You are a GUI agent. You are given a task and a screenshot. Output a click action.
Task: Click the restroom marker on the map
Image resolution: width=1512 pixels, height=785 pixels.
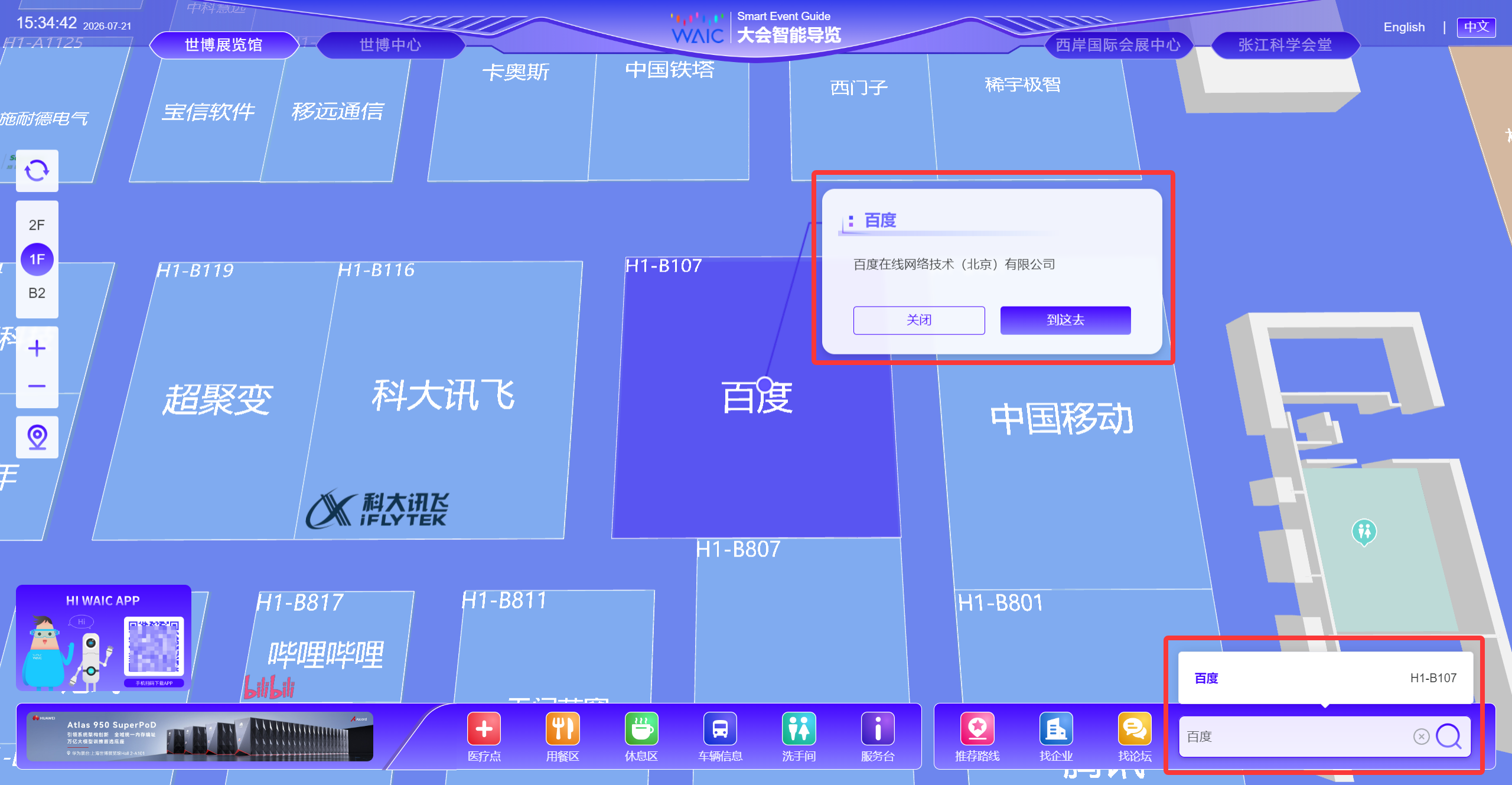click(x=1364, y=532)
